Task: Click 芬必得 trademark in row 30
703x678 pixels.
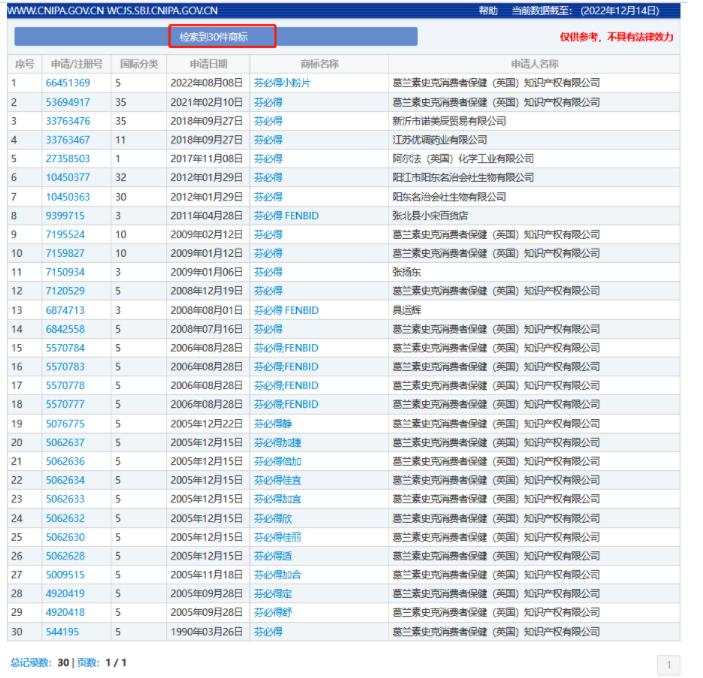Action: 268,632
